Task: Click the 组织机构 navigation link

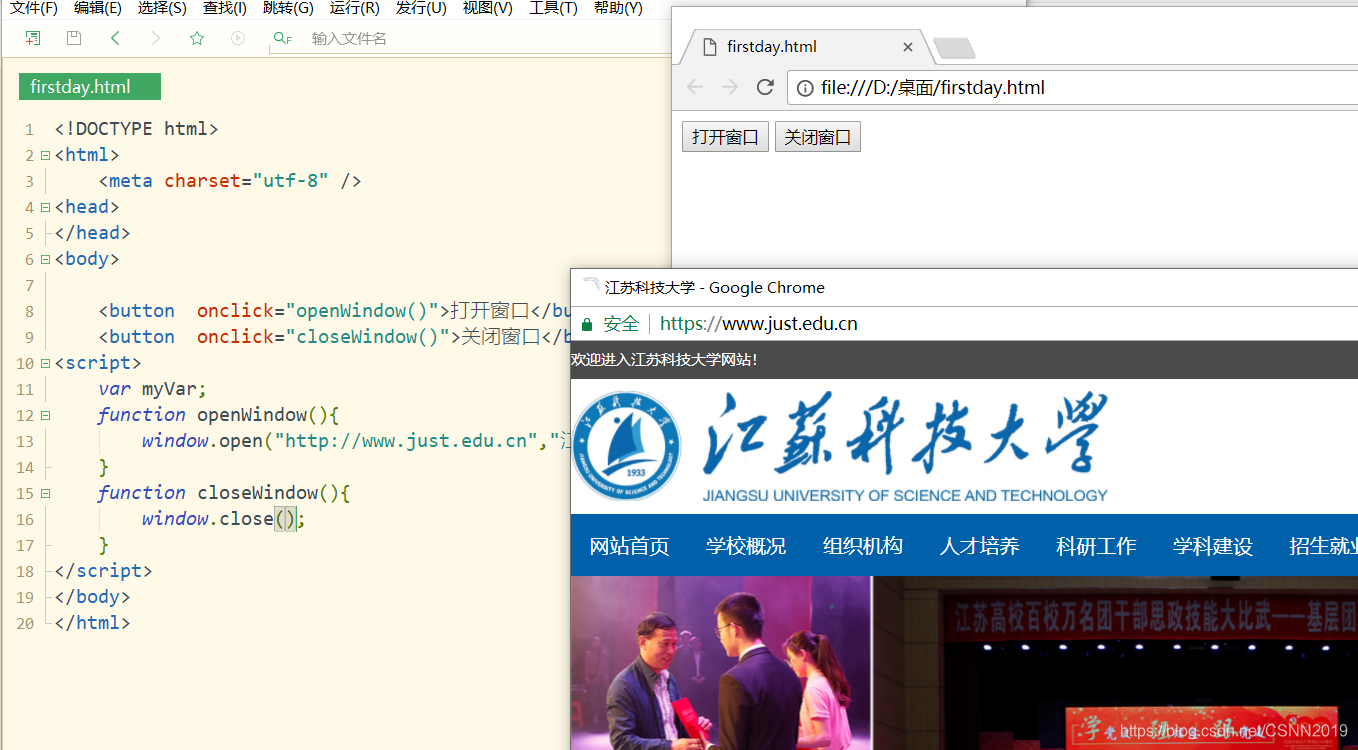Action: click(863, 546)
